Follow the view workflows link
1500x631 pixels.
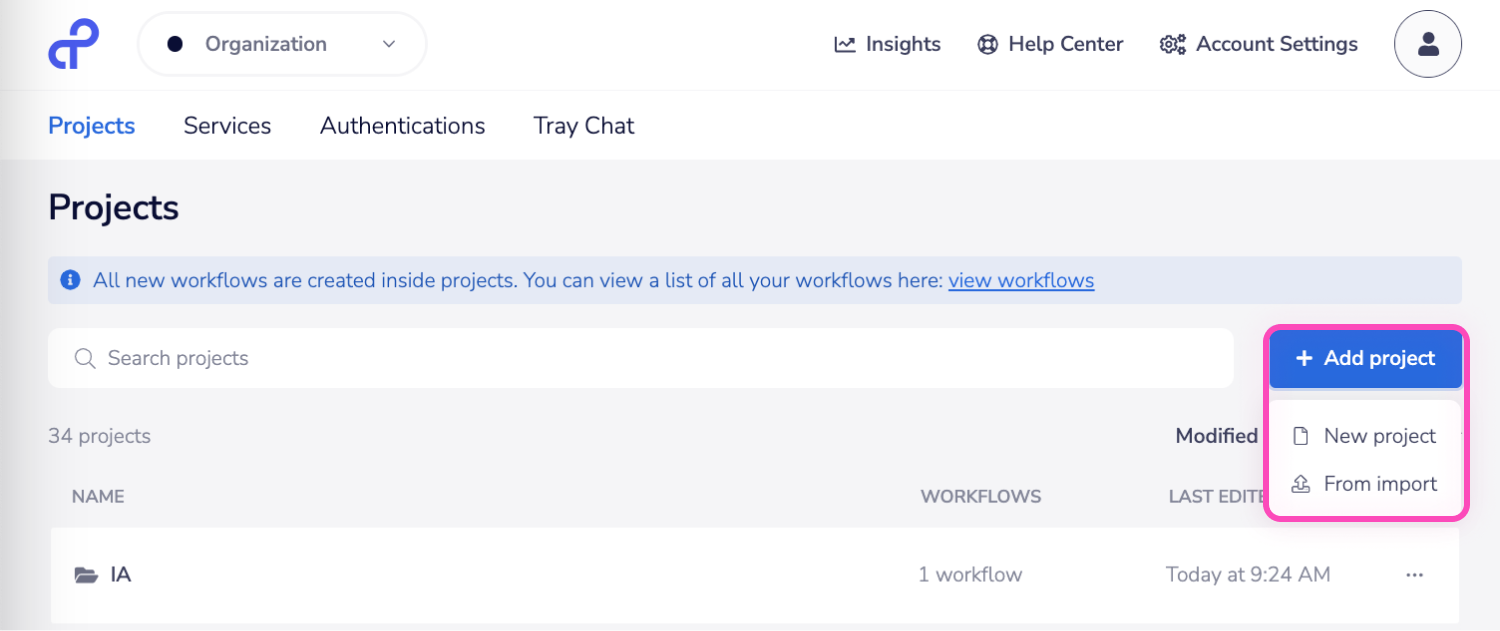(1021, 281)
